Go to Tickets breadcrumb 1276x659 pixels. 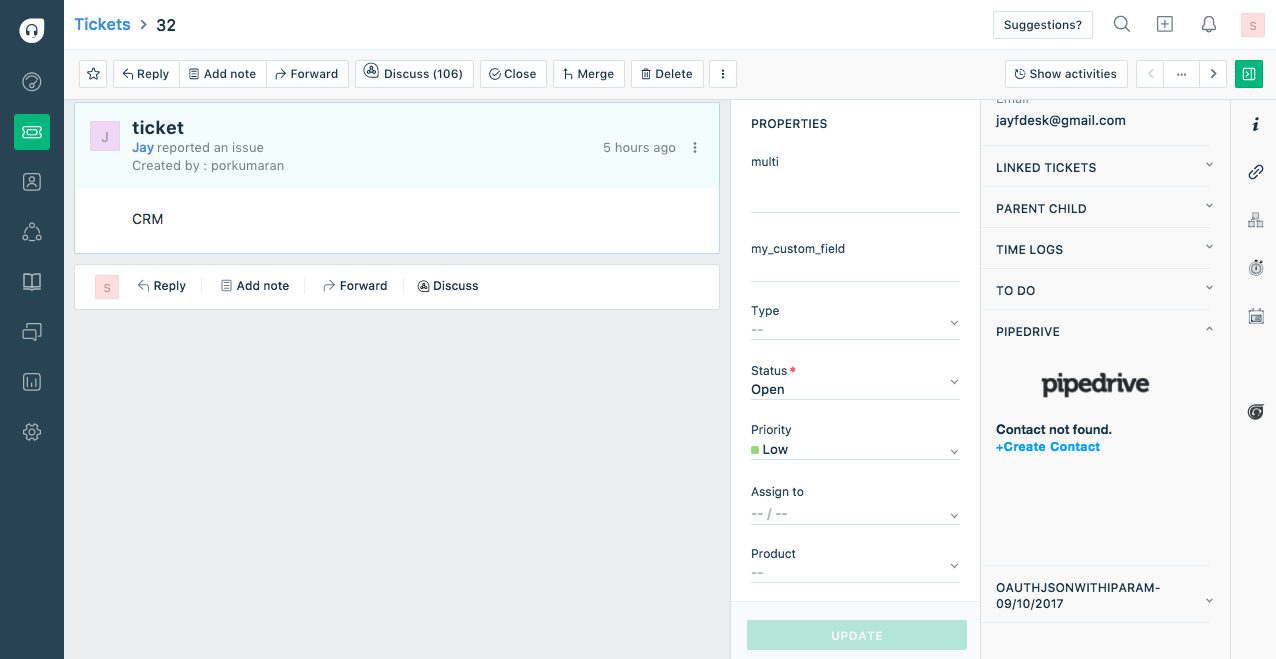(102, 25)
